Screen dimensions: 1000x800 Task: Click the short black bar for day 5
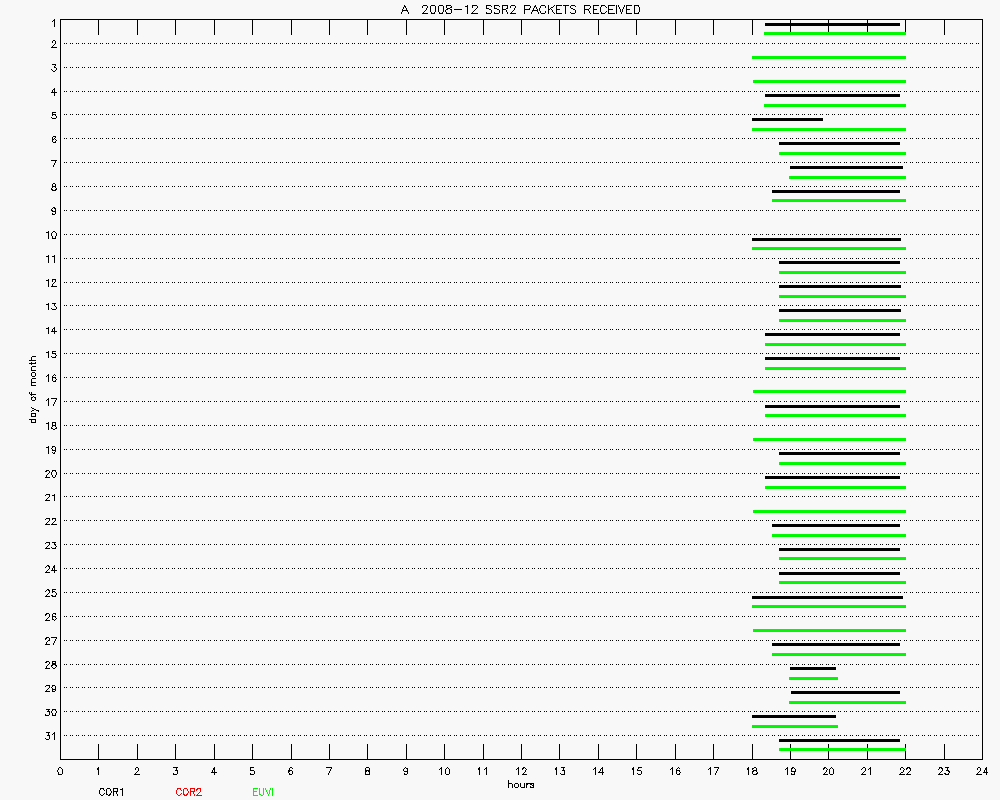787,119
